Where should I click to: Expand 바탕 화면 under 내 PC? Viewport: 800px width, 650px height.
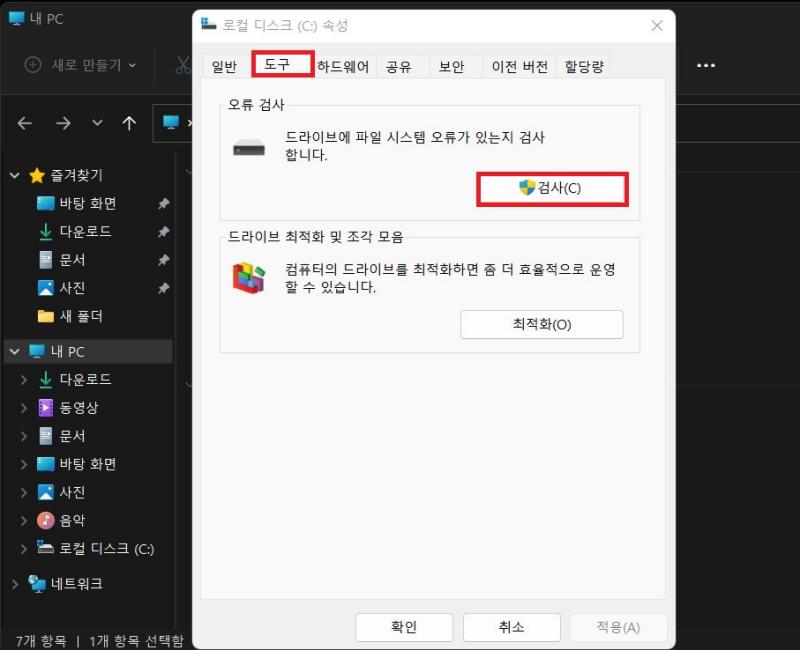(23, 464)
